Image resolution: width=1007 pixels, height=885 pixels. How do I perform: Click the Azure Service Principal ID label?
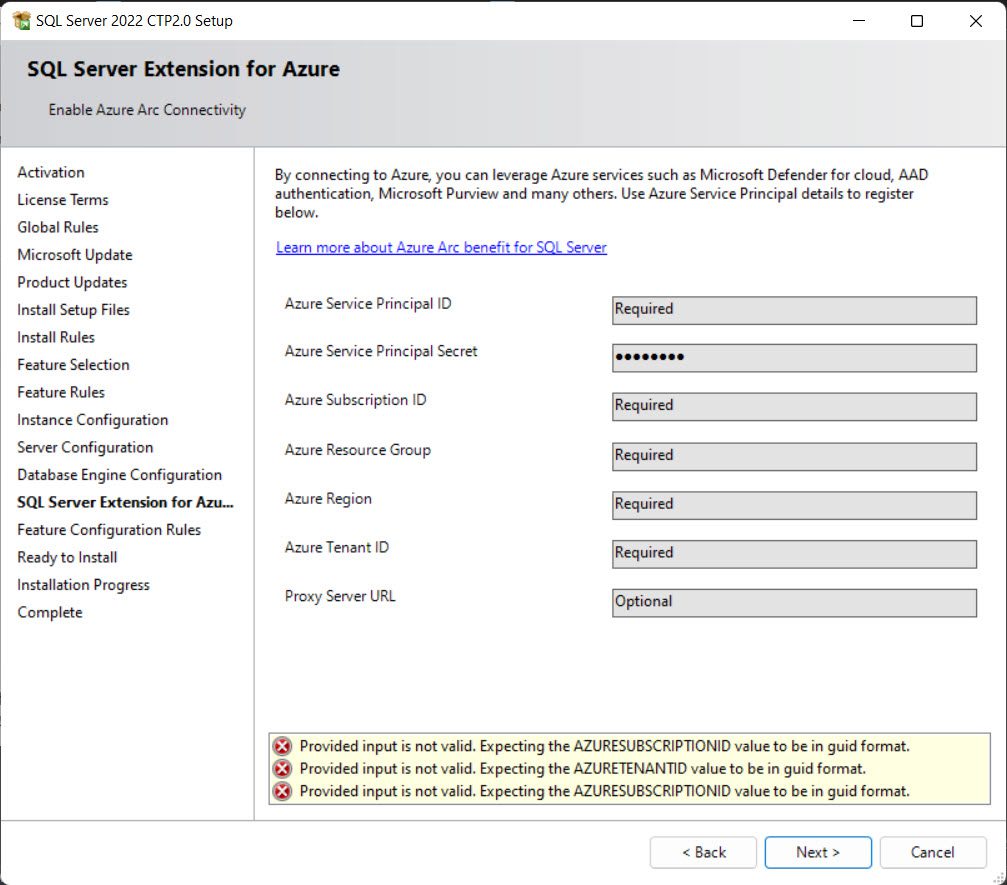(368, 304)
